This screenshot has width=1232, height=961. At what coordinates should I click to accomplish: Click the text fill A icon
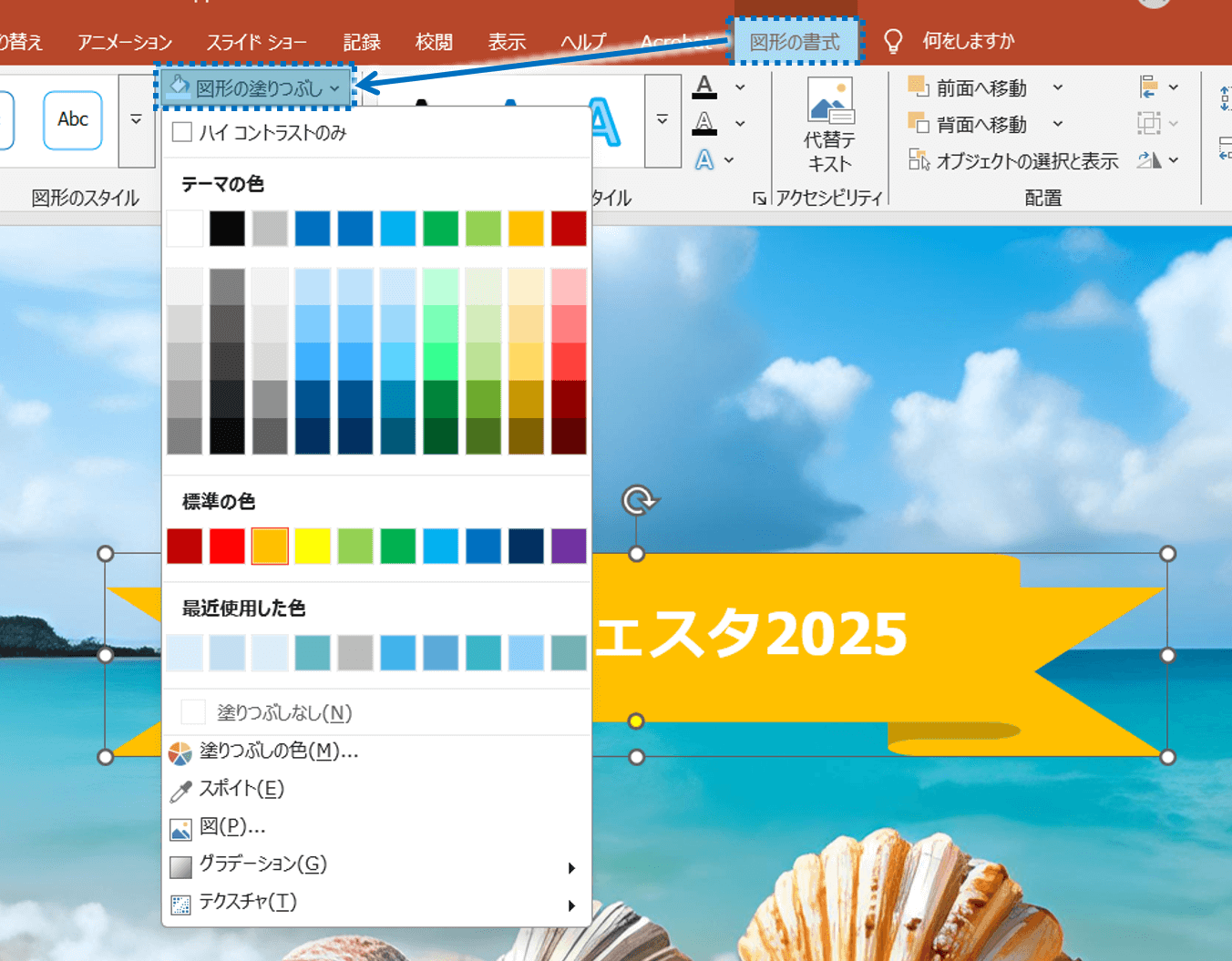coord(704,87)
